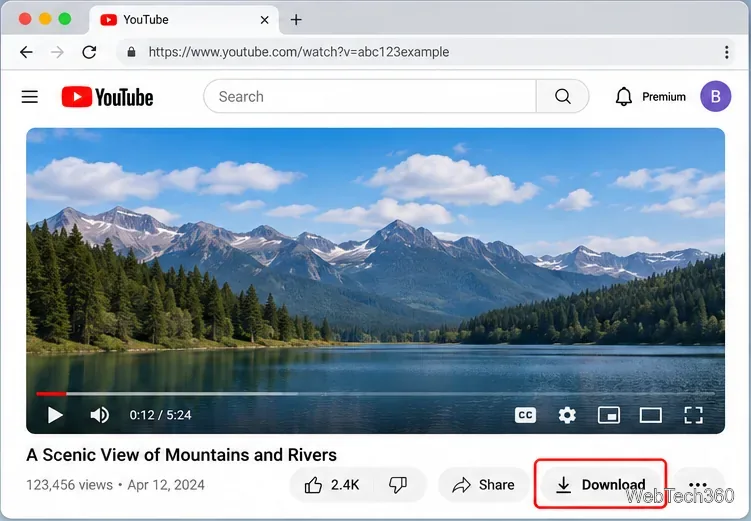Like the video with 2.4K likes
This screenshot has height=521, width=751.
(x=331, y=485)
